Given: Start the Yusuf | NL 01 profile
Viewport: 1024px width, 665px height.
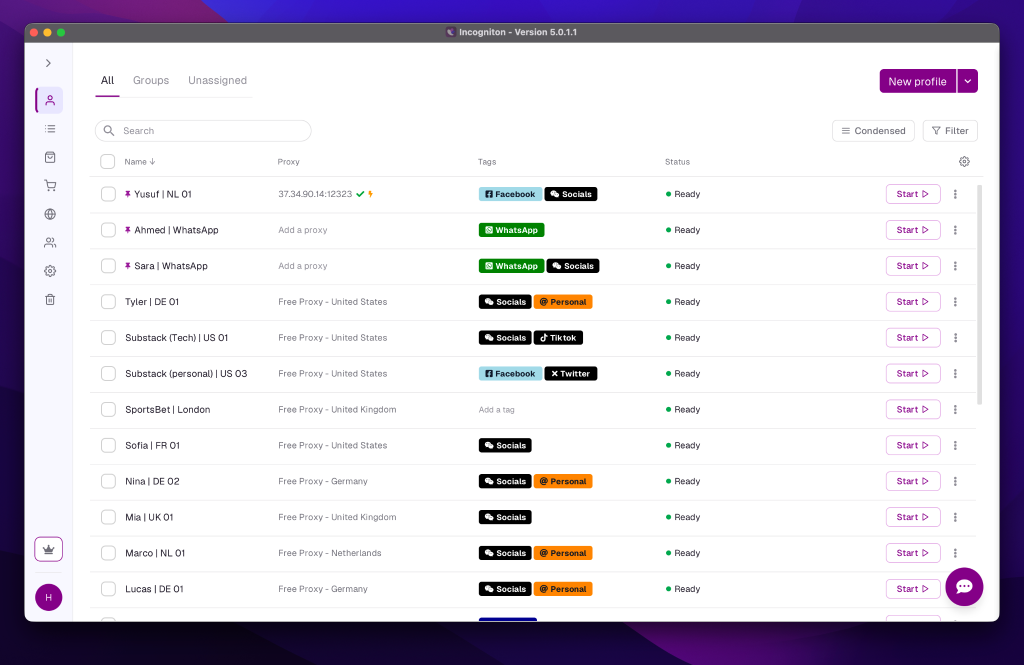Looking at the screenshot, I should 912,194.
